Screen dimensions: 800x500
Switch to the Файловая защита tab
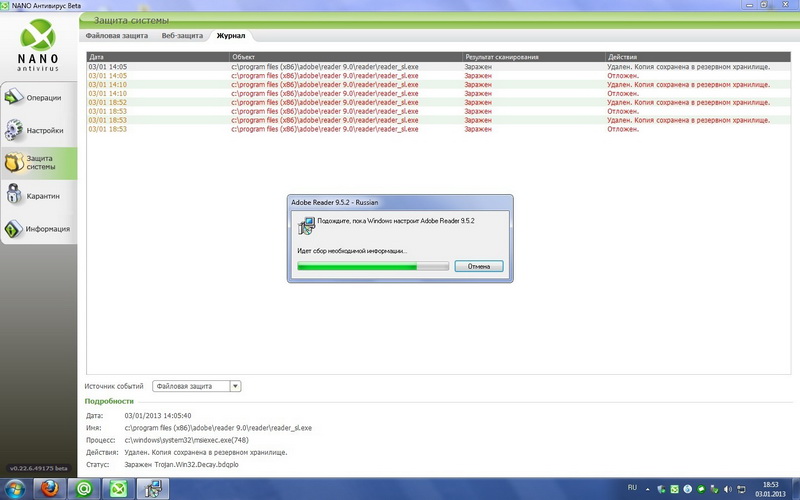point(118,36)
